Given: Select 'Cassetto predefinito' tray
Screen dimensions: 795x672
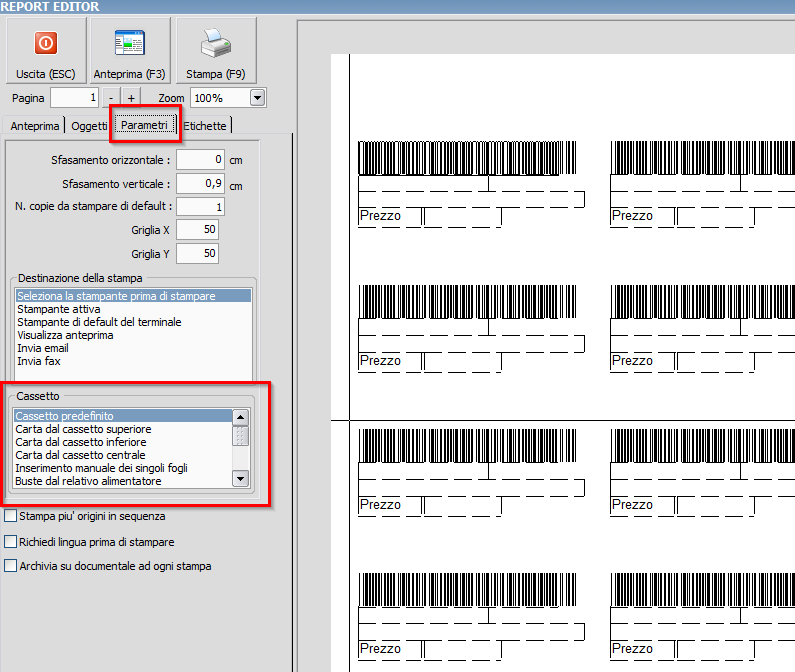Looking at the screenshot, I should click(123, 416).
